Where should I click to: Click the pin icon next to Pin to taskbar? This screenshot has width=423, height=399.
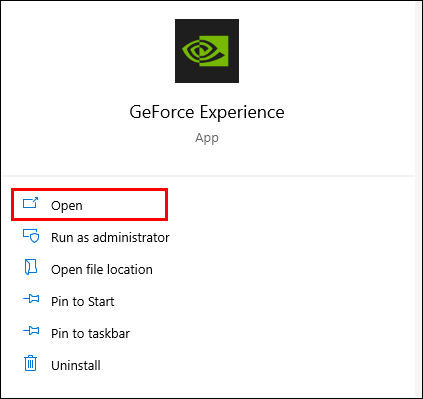[31, 330]
